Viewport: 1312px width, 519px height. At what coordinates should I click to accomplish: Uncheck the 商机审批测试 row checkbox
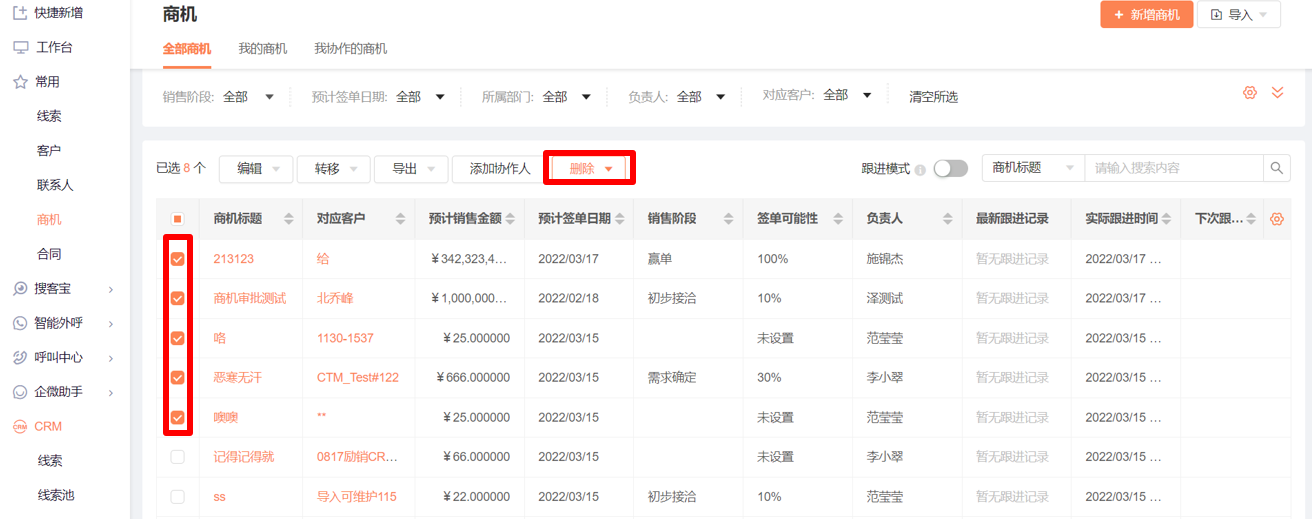point(178,298)
